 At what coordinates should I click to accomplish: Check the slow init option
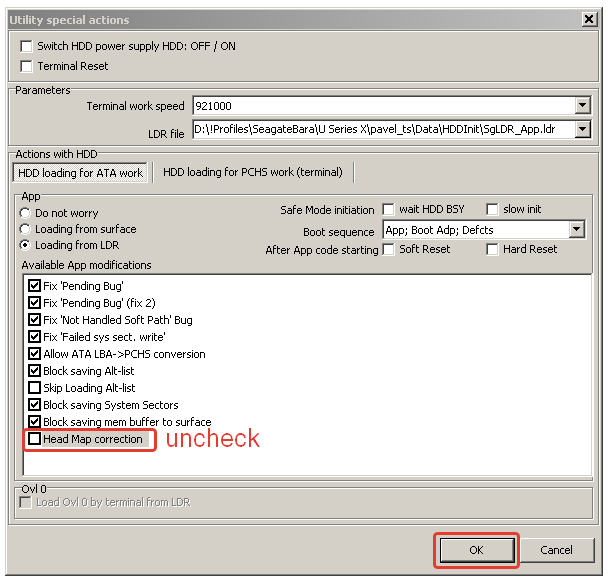tap(492, 210)
